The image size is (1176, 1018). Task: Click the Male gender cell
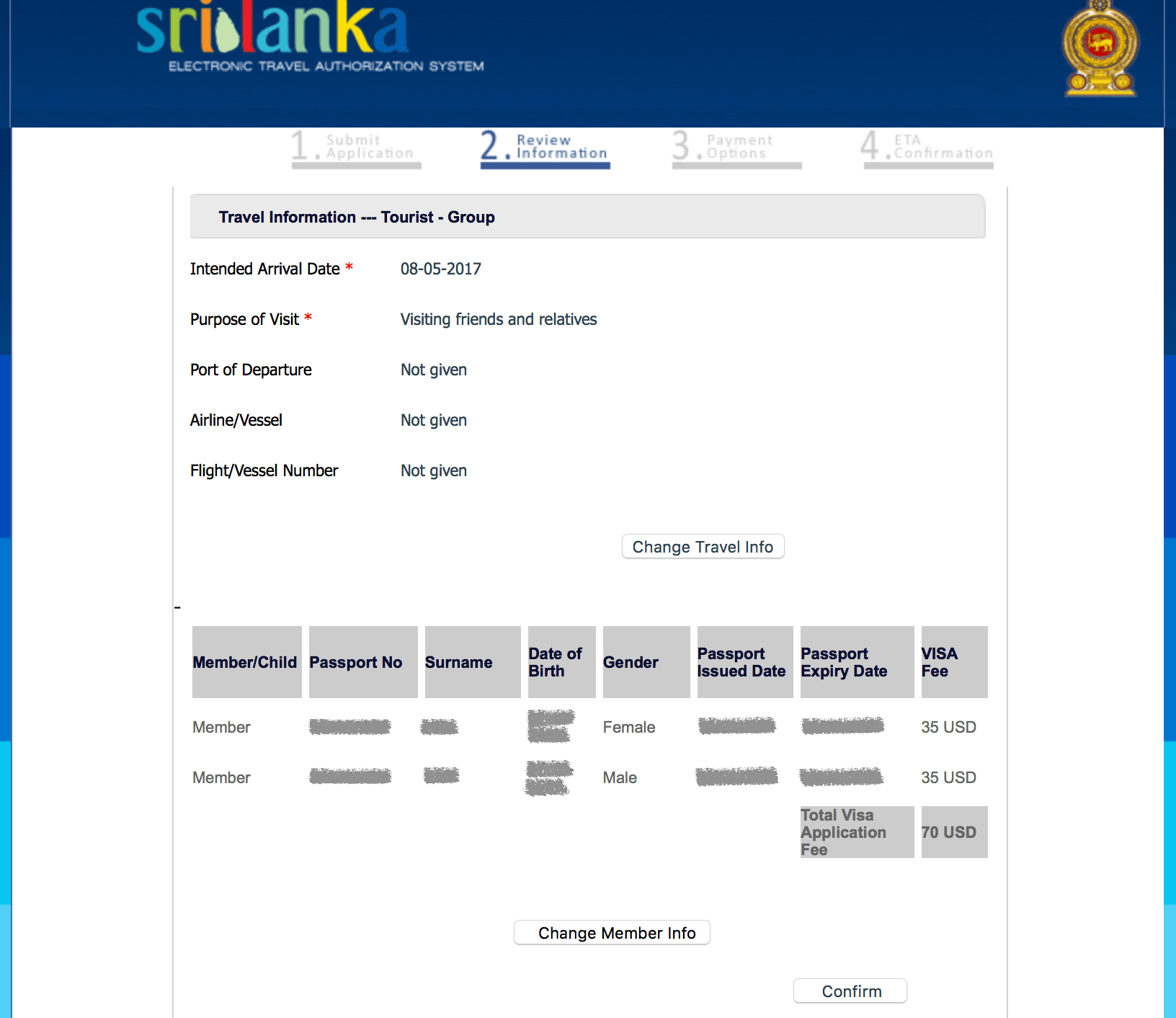click(620, 777)
